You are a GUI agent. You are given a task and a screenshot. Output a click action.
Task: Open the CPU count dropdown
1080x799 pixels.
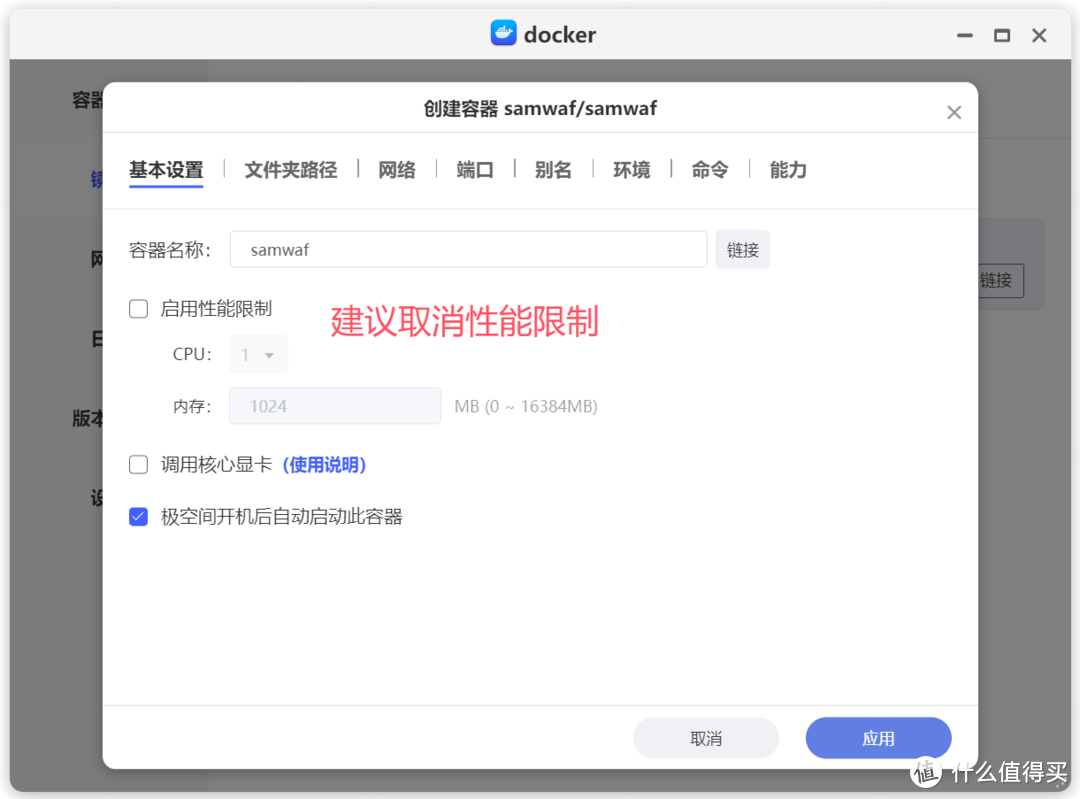258,353
